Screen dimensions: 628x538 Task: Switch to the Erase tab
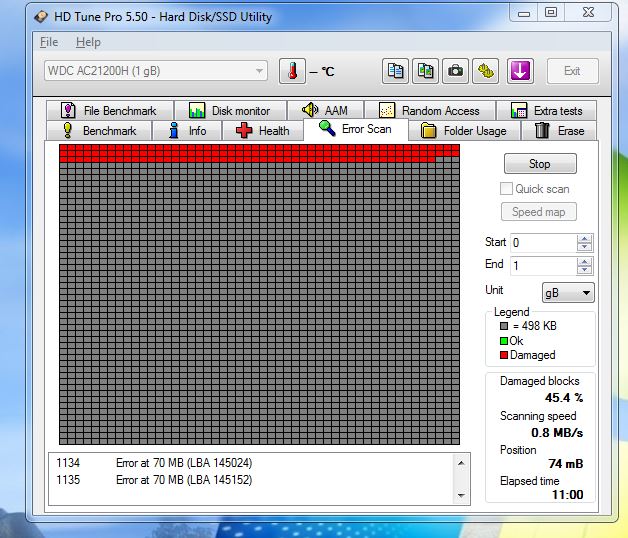559,131
